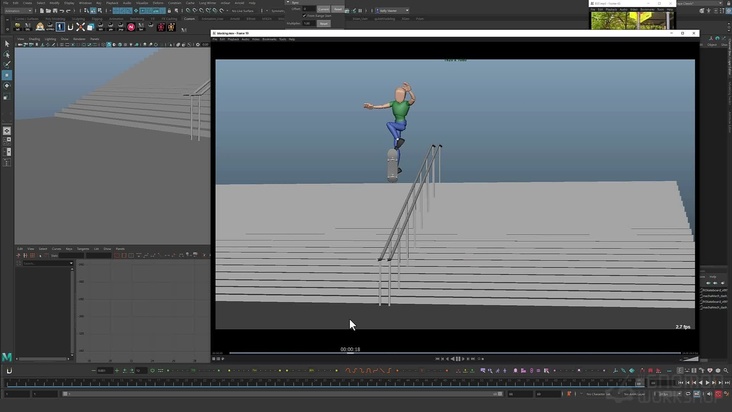
Task: Open the Graph Editor Curves menu
Action: pyautogui.click(x=56, y=249)
